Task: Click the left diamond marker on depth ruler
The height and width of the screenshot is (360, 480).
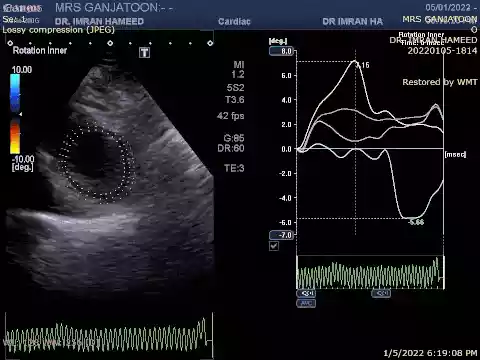Action: 10,43
